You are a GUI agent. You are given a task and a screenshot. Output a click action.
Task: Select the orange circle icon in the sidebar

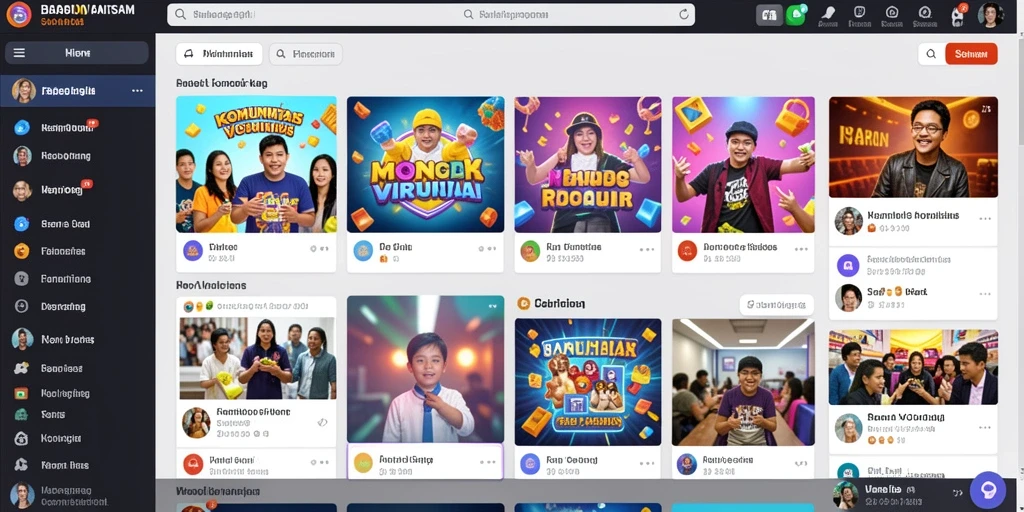(x=22, y=251)
